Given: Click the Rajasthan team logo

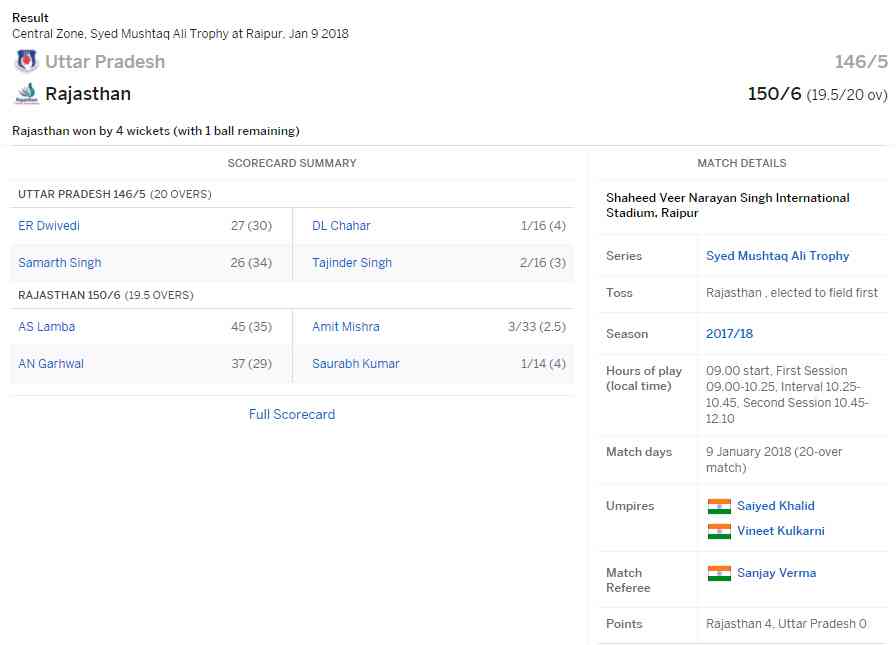Looking at the screenshot, I should click(x=26, y=94).
